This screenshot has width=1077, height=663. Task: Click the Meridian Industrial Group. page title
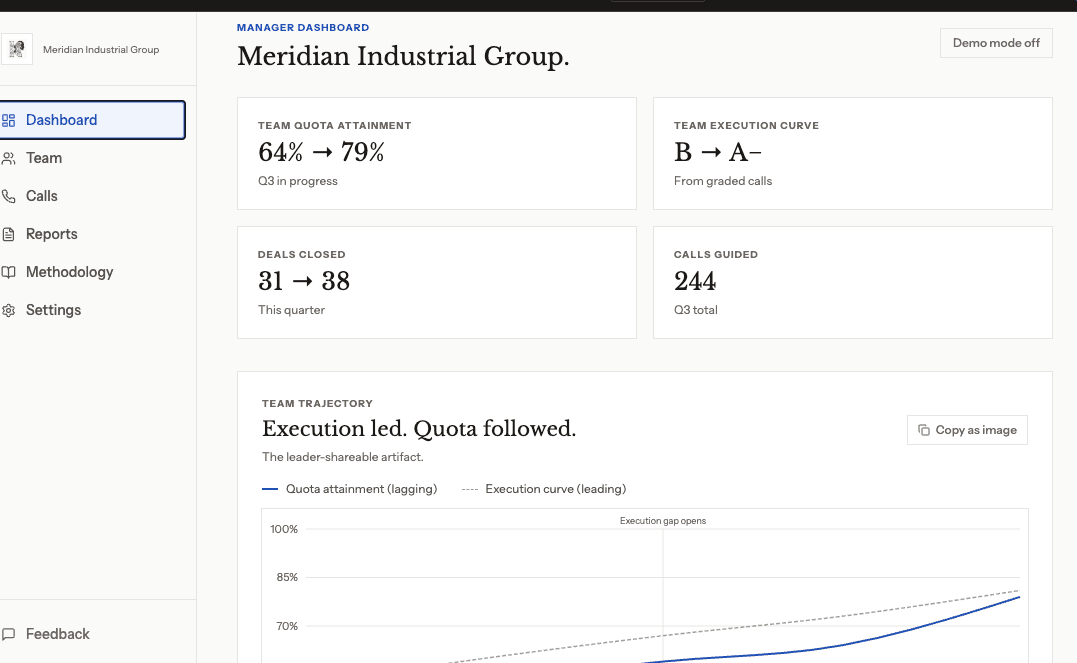[x=403, y=56]
